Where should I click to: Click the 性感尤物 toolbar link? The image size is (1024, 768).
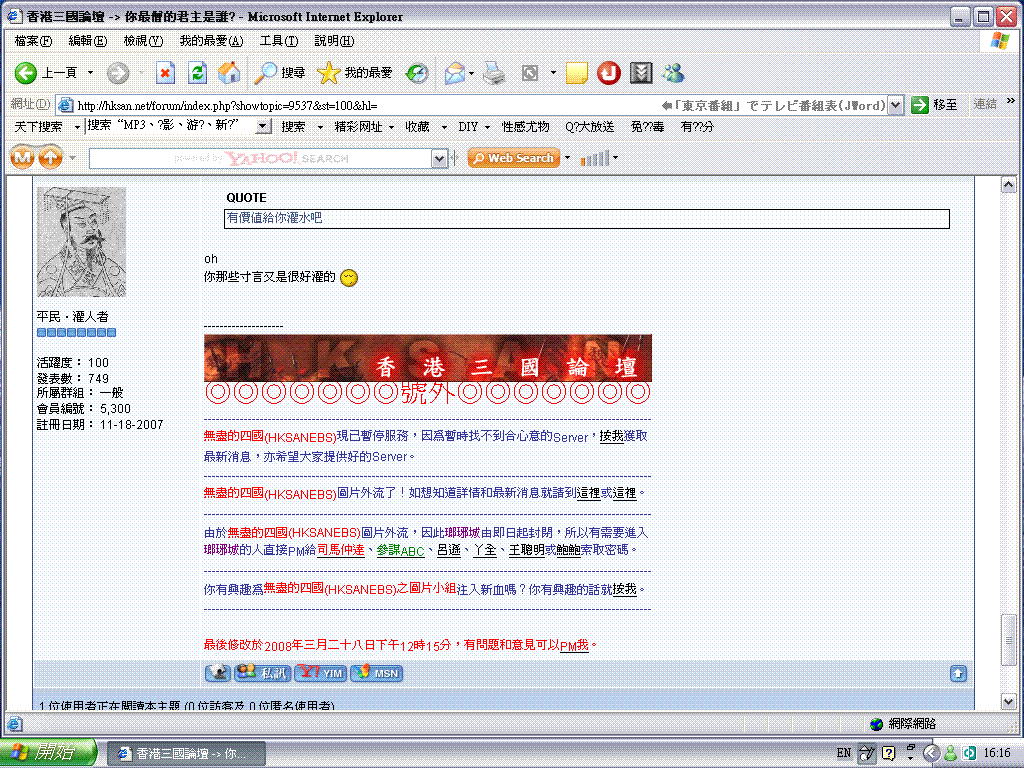pos(525,127)
